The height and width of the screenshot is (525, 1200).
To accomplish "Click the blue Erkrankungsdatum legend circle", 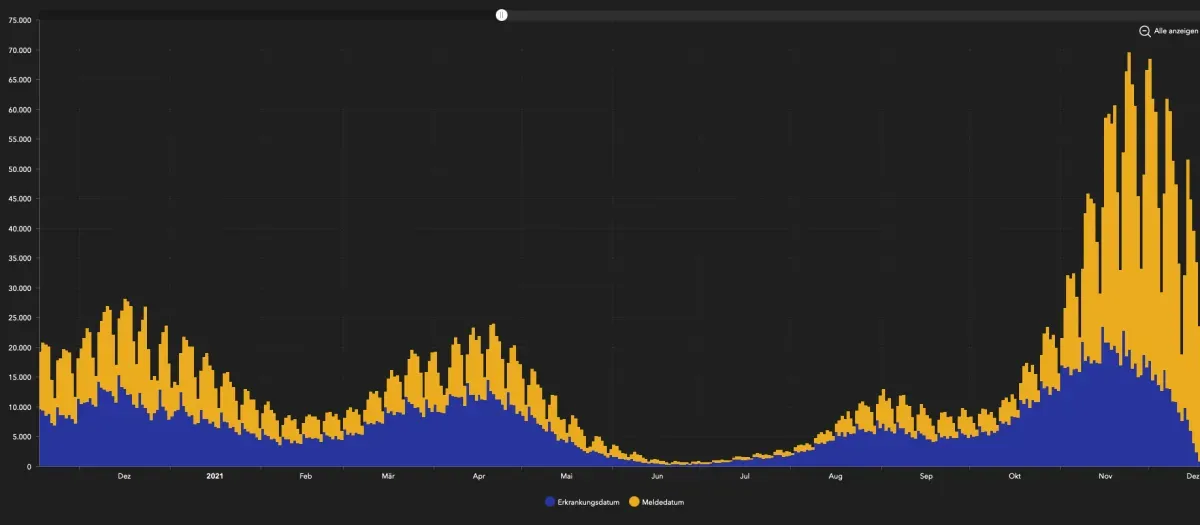I will click(x=550, y=501).
